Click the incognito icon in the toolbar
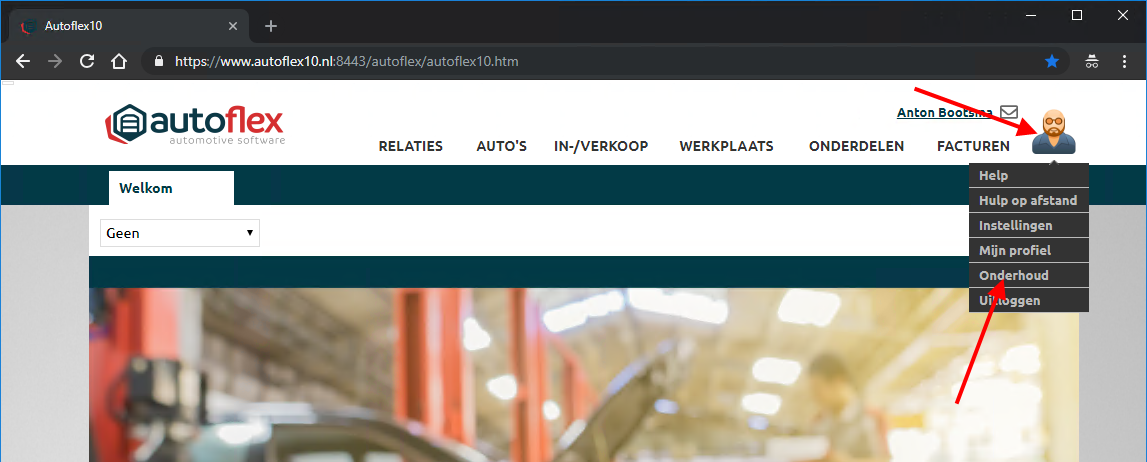This screenshot has height=462, width=1147. (x=1093, y=61)
